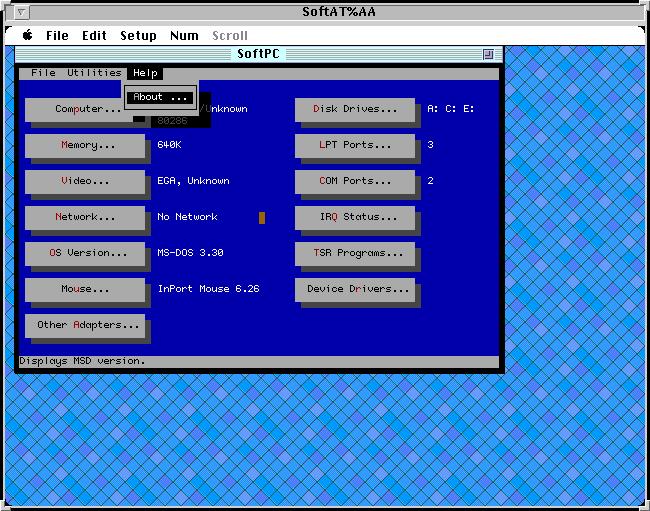Open the Num menu
Viewport: 650px width, 511px height.
point(184,35)
